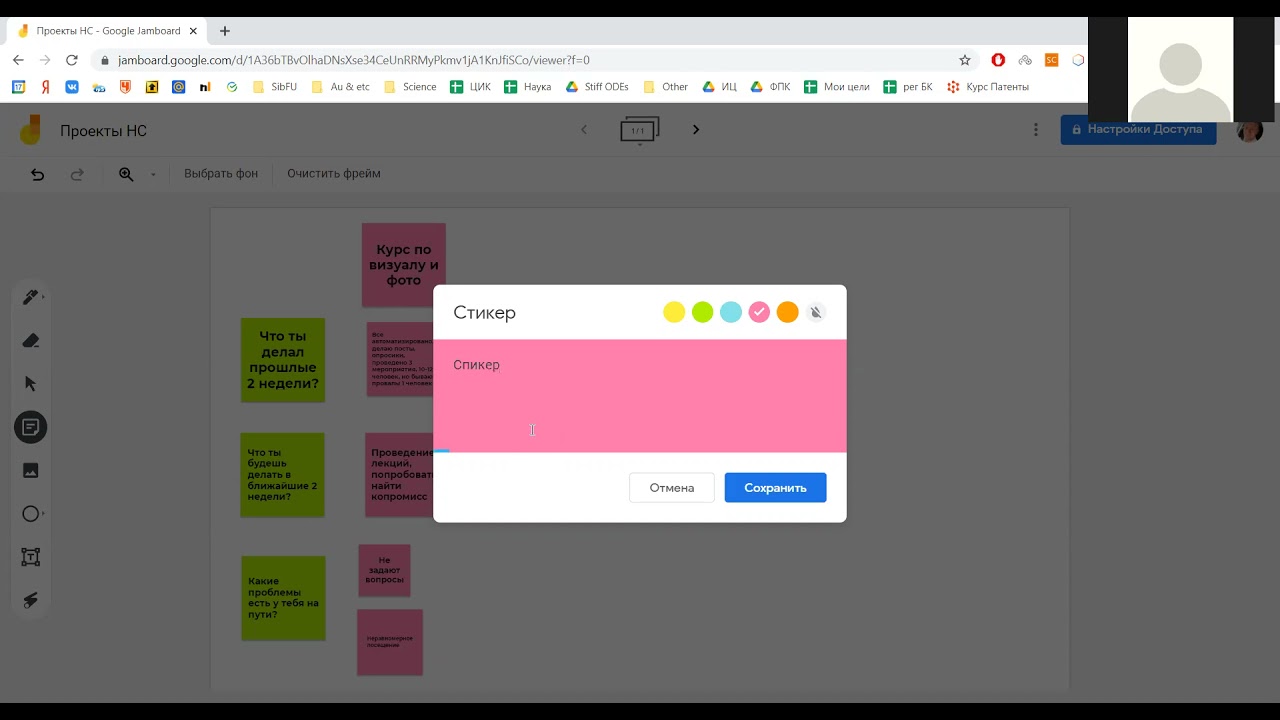Click the browser Back button
The height and width of the screenshot is (720, 1280).
(x=18, y=60)
